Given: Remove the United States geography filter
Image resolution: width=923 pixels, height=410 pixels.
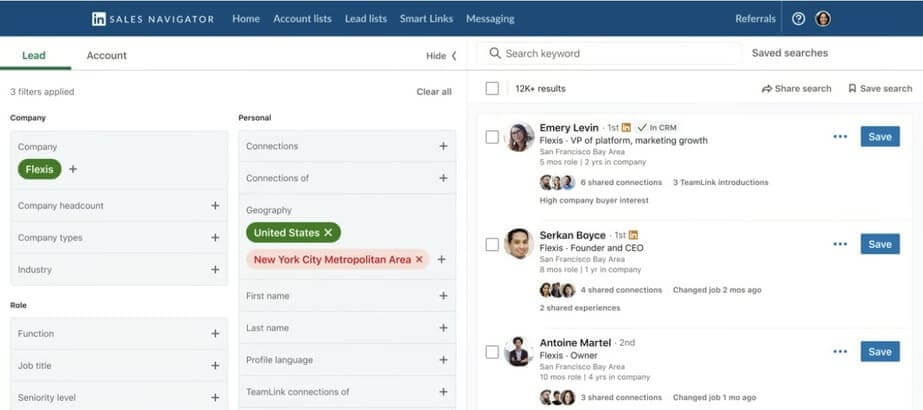Looking at the screenshot, I should coord(328,233).
